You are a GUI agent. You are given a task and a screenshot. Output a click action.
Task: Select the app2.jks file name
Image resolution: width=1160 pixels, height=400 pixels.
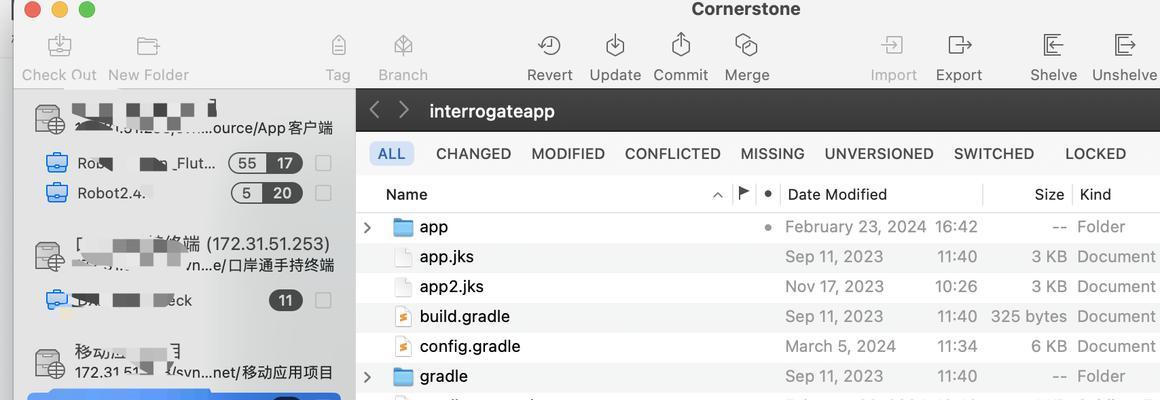click(x=451, y=286)
